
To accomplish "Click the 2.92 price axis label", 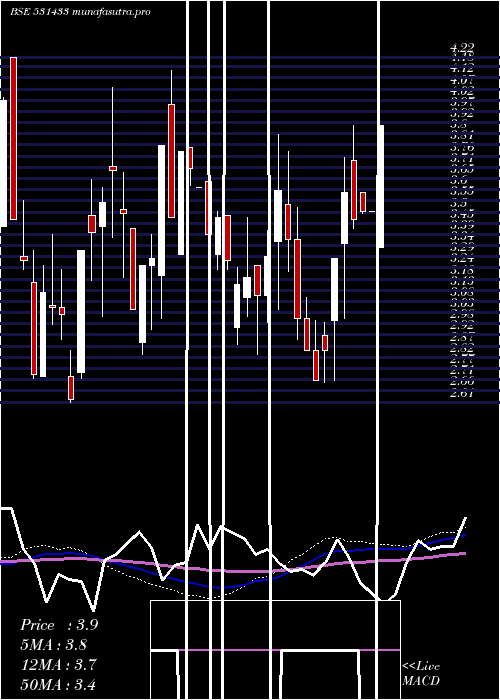I will coord(462,326).
